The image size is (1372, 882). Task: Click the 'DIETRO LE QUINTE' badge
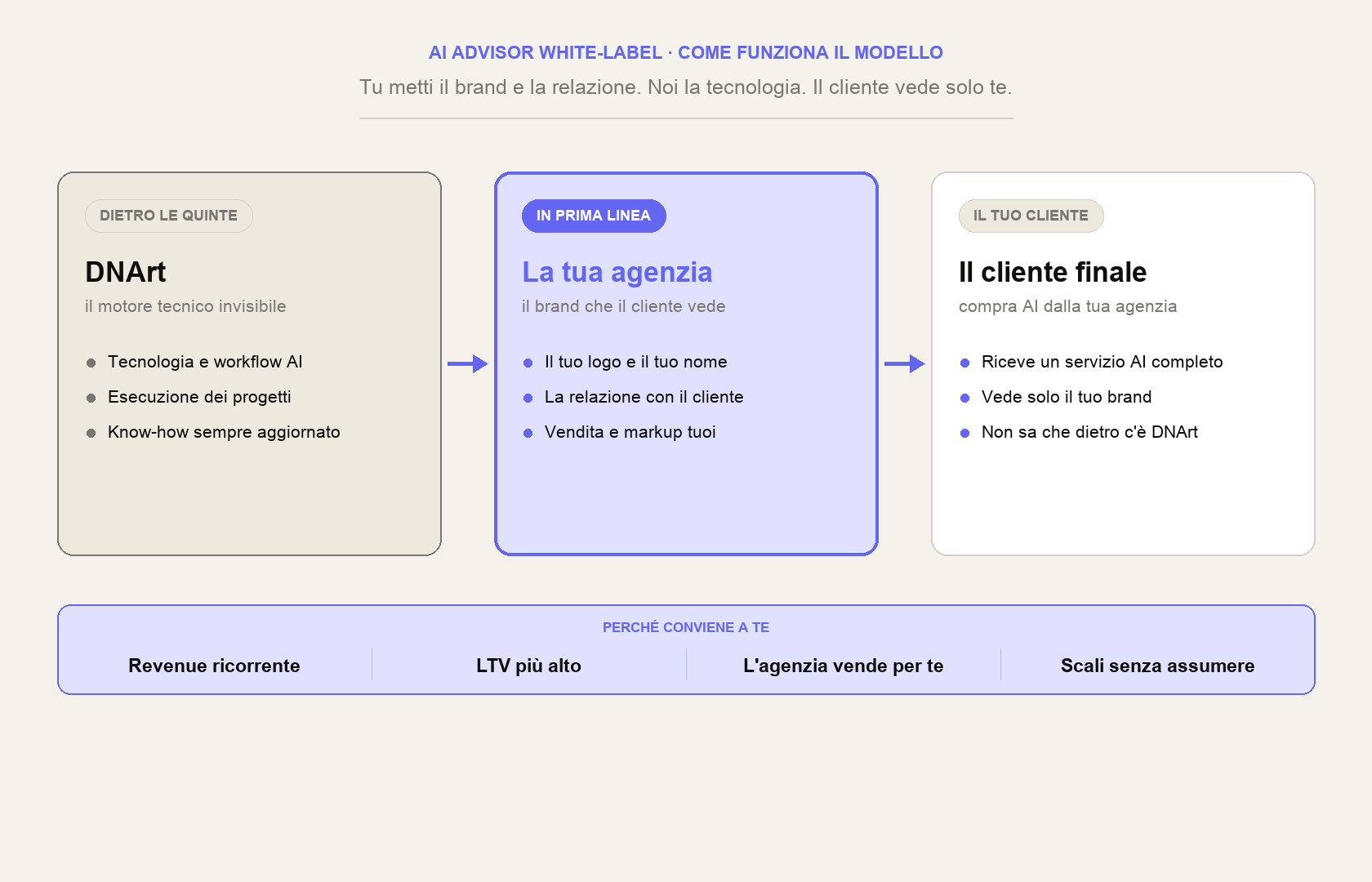point(169,216)
